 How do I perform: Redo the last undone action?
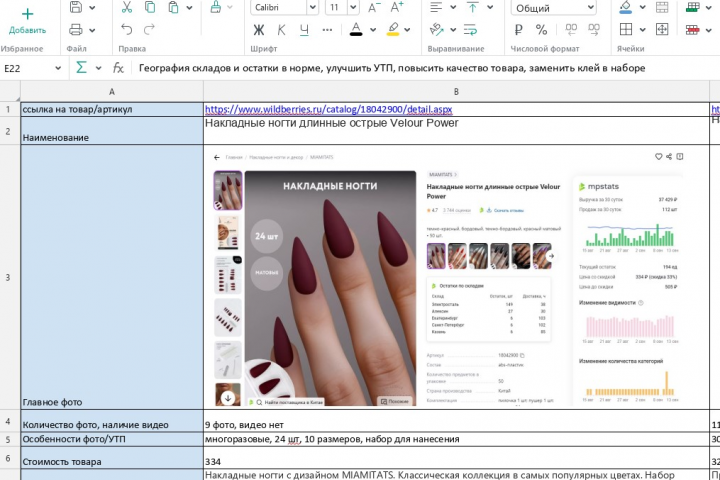tap(149, 30)
